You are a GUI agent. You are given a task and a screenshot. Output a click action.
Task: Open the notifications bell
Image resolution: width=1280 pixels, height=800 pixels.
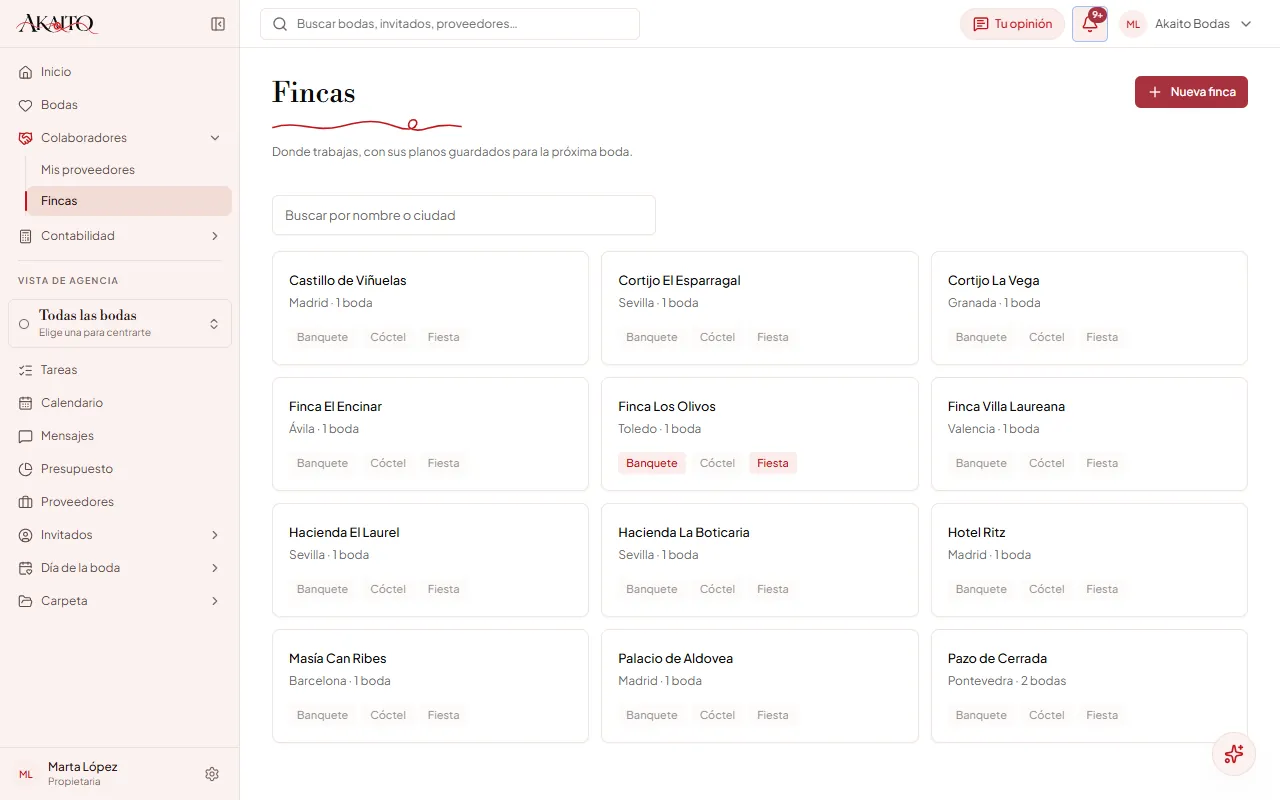[1090, 24]
